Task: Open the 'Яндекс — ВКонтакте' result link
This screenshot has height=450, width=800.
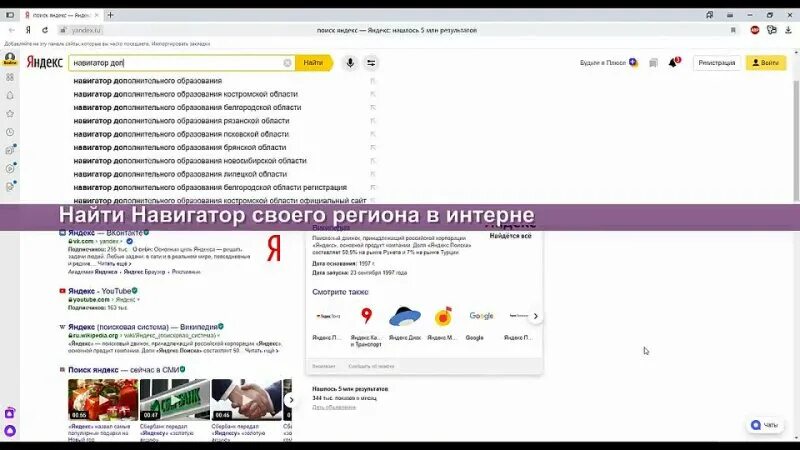Action: coord(108,233)
